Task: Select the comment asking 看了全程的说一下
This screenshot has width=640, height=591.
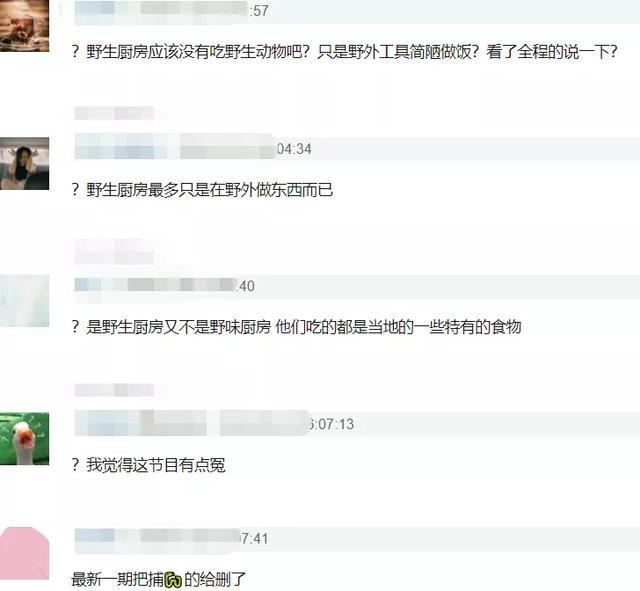Action: (x=344, y=52)
